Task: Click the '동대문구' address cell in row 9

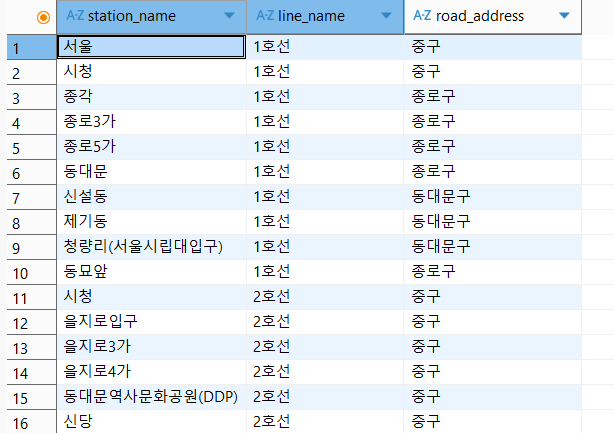Action: click(493, 247)
